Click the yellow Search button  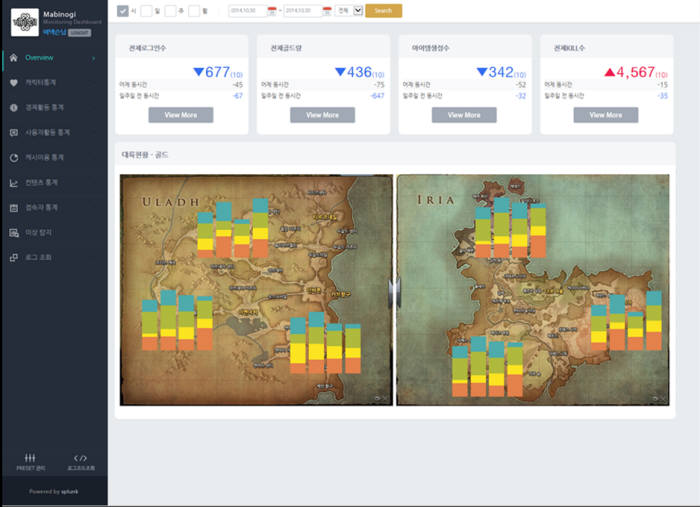(383, 11)
